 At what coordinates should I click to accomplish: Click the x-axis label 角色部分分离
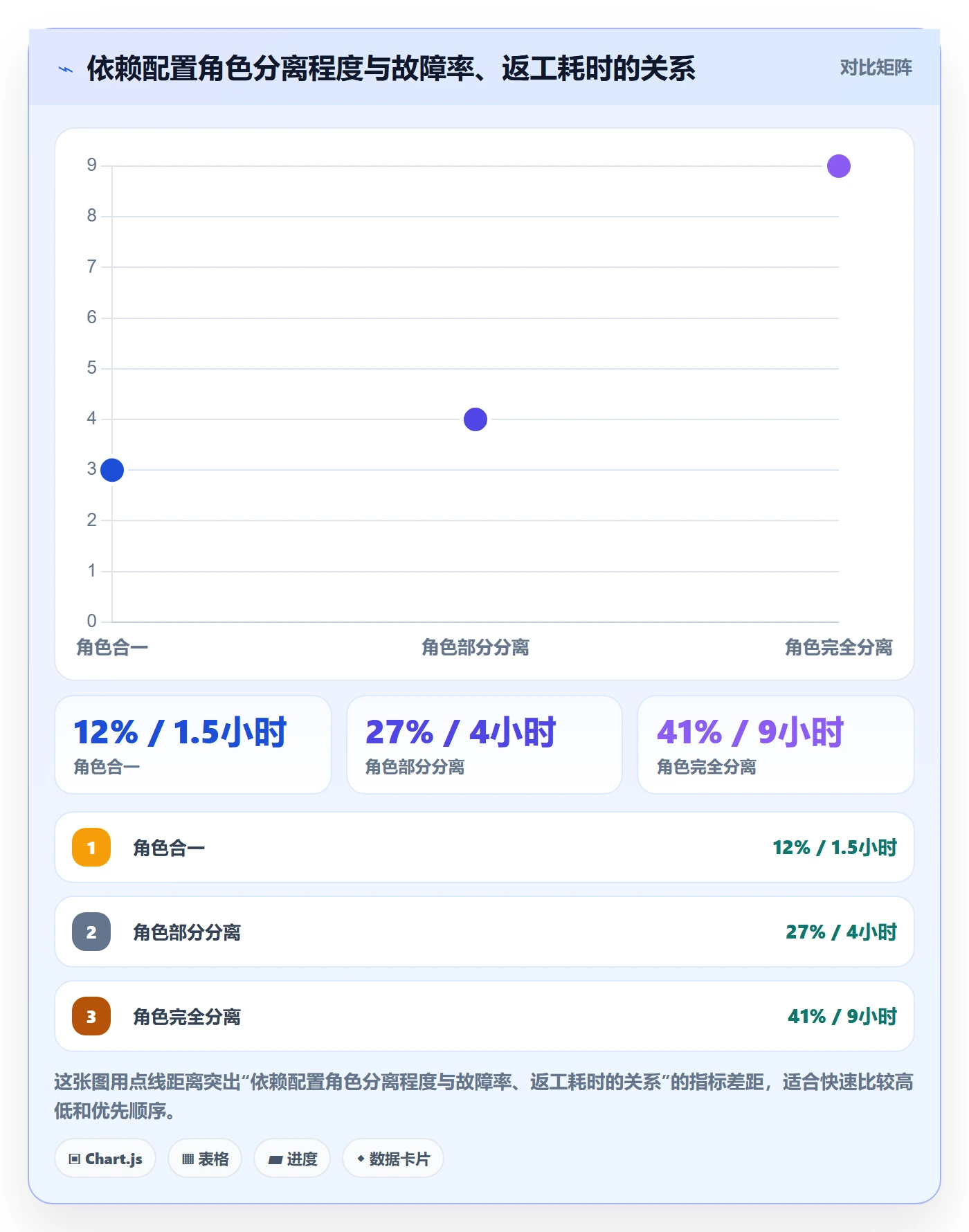tap(476, 648)
